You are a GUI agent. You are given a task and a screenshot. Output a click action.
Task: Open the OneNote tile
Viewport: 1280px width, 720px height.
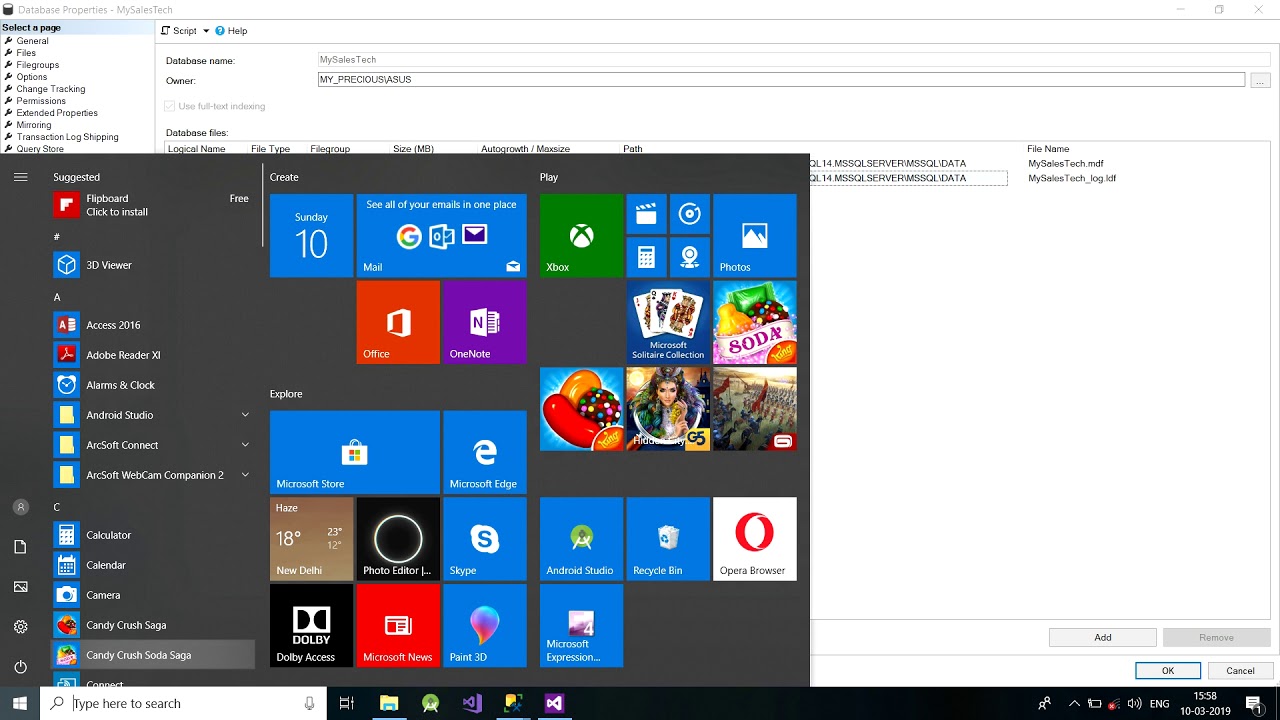[484, 322]
